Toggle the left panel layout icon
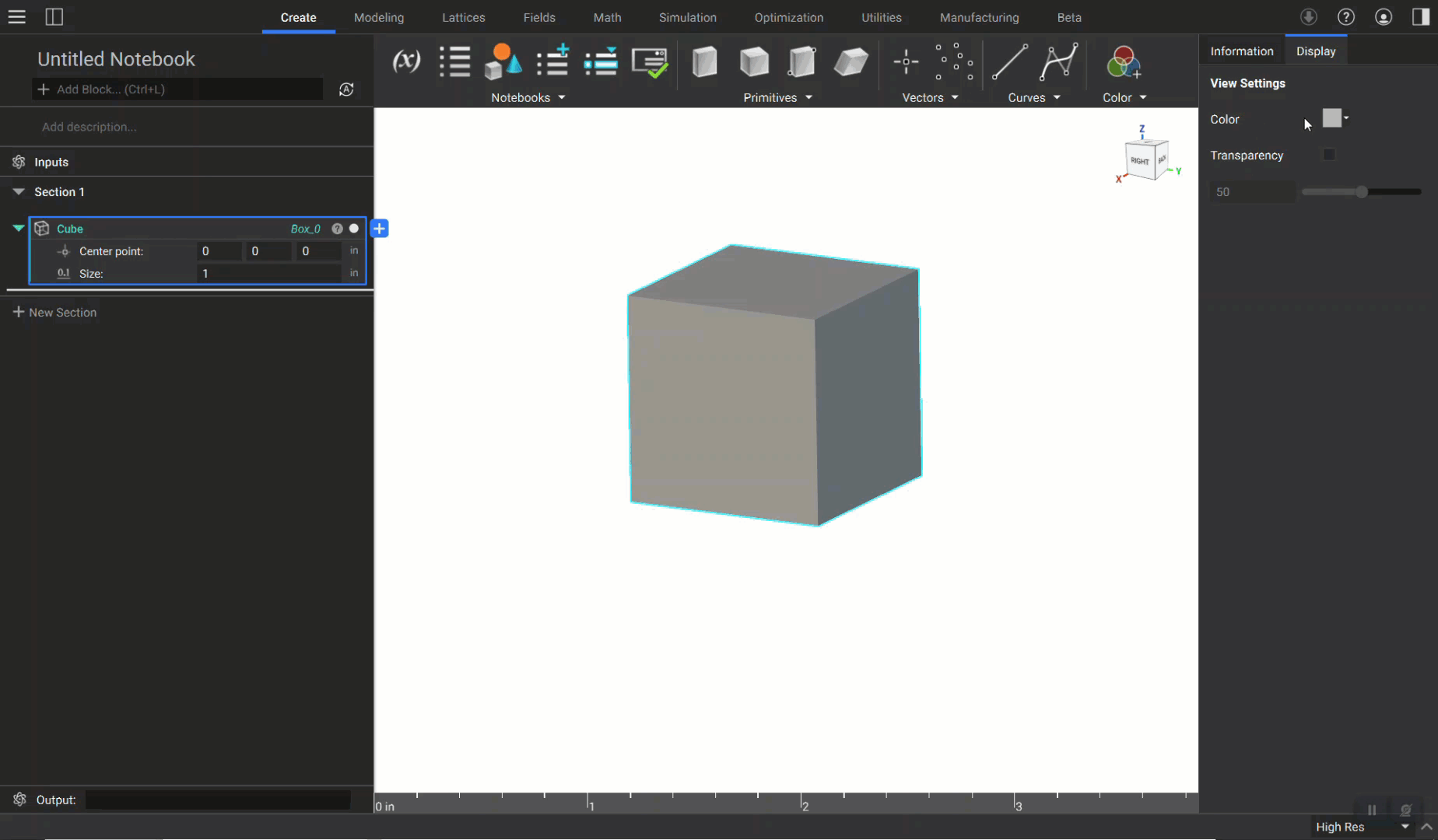Screen dimensions: 1438x840 54,17
